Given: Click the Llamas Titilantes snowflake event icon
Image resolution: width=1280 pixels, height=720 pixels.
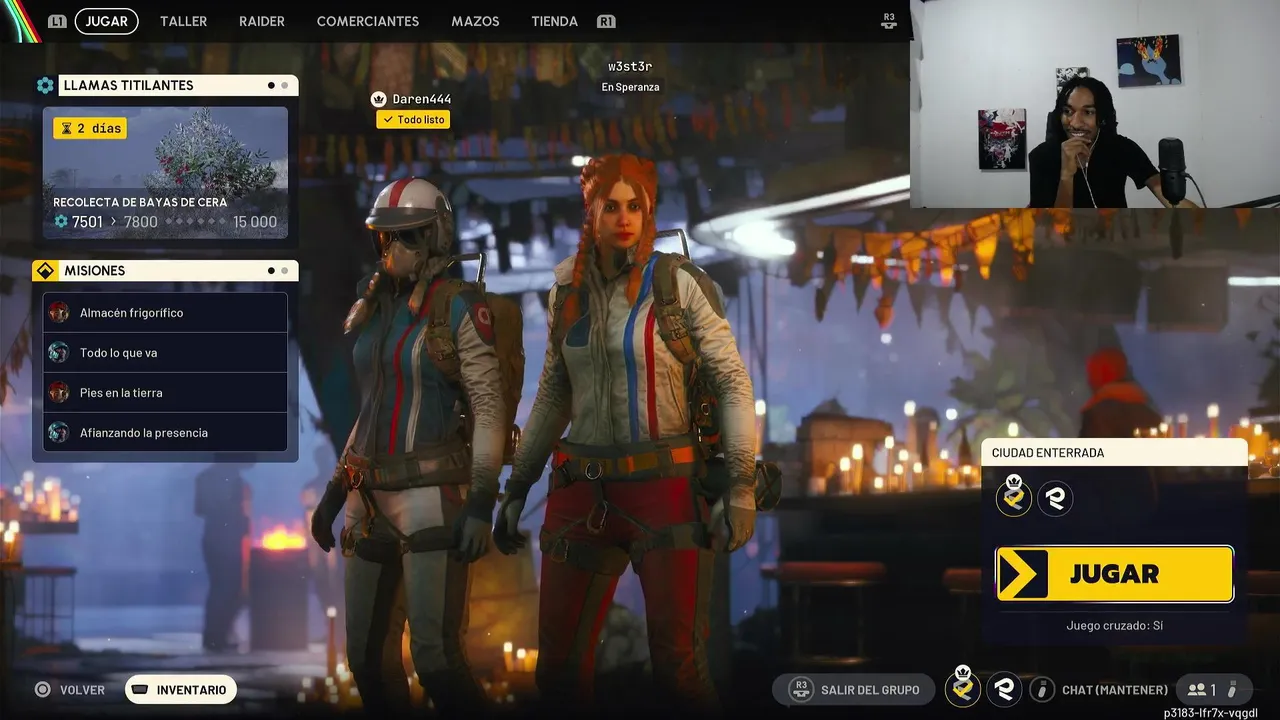Looking at the screenshot, I should (45, 85).
